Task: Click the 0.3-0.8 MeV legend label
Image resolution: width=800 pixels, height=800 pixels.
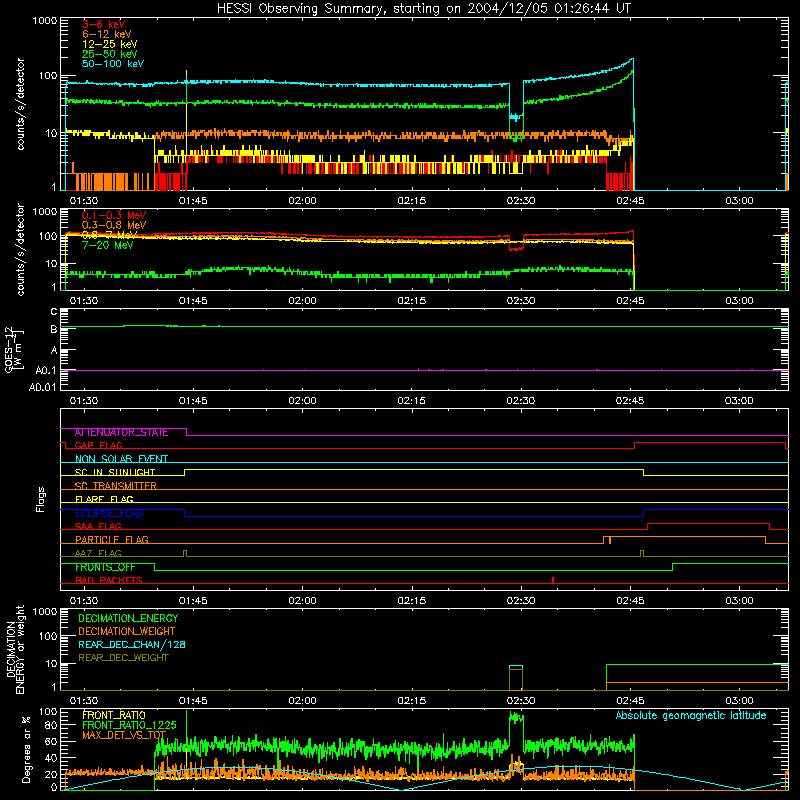Action: [x=113, y=225]
